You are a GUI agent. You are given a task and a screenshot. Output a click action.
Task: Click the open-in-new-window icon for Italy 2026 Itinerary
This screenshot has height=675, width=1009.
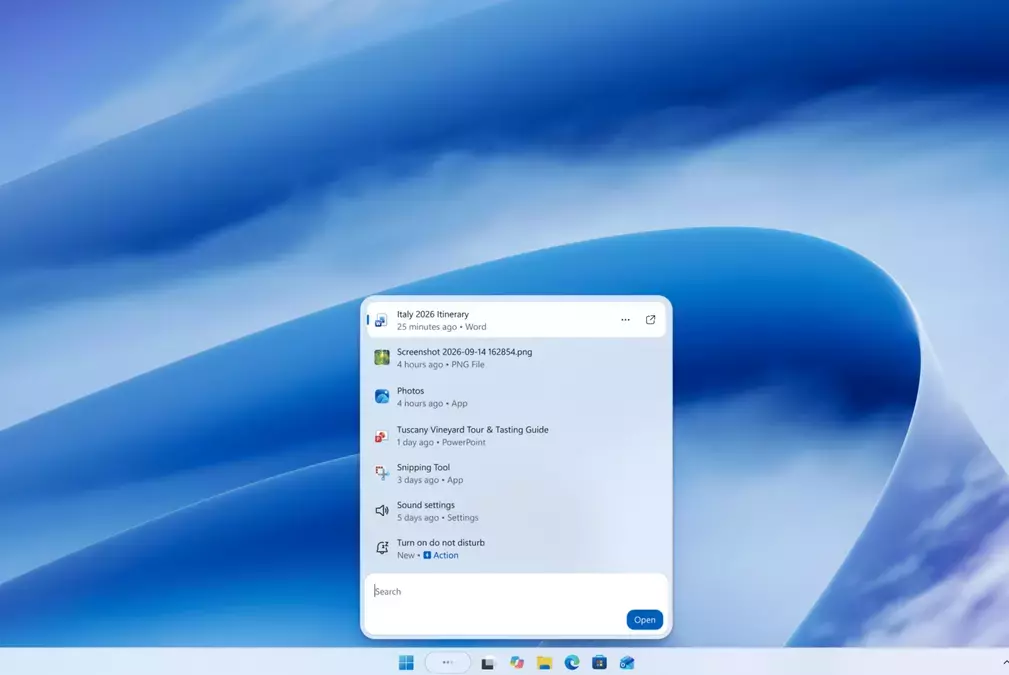651,320
